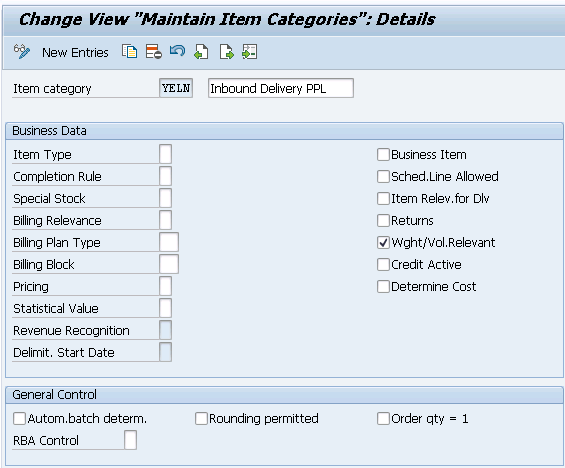Click the Item Type input field
This screenshot has width=565, height=468.
[165, 154]
